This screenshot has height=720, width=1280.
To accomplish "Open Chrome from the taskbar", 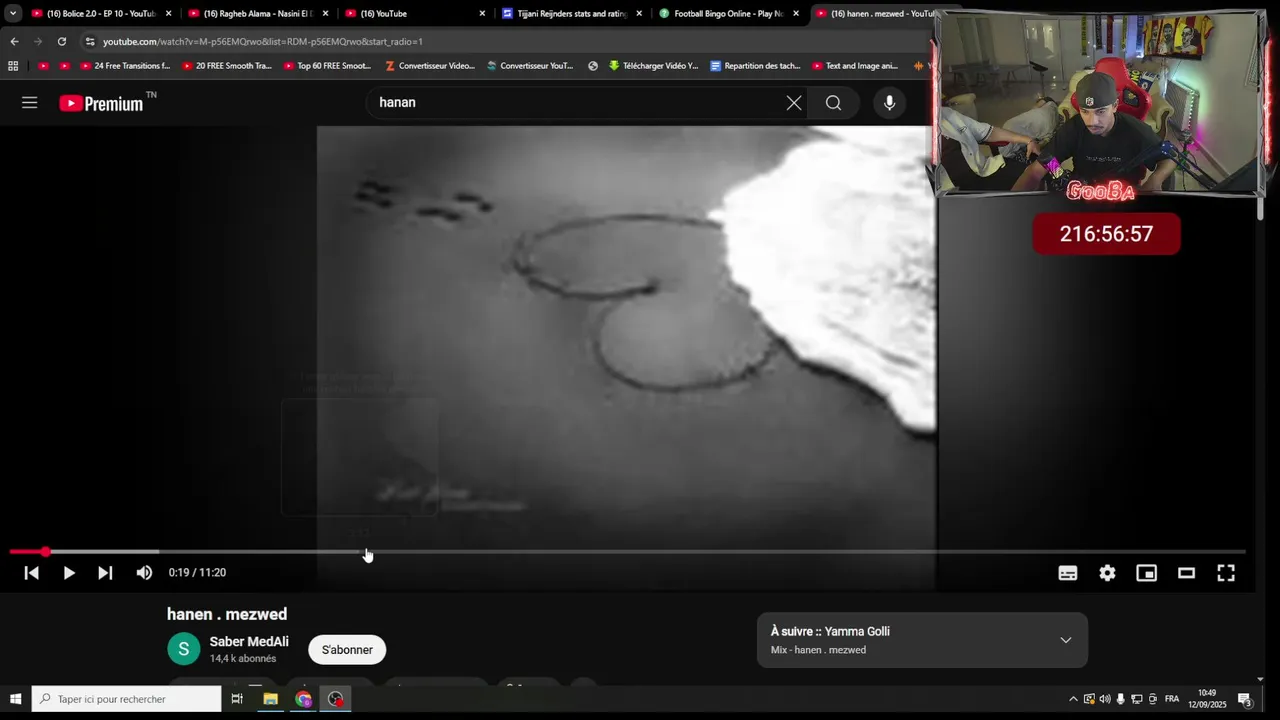I will [303, 699].
